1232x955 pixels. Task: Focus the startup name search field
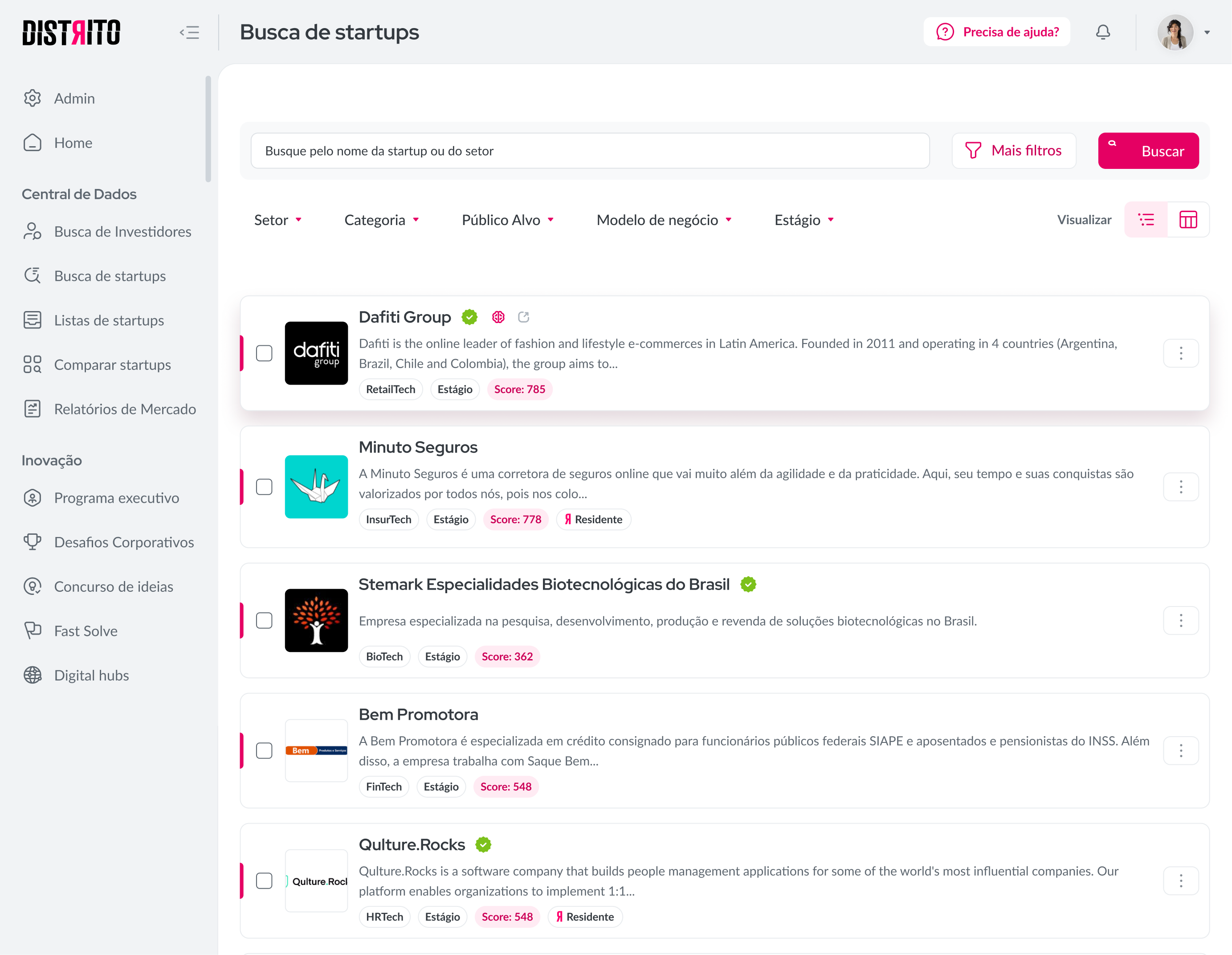point(590,151)
